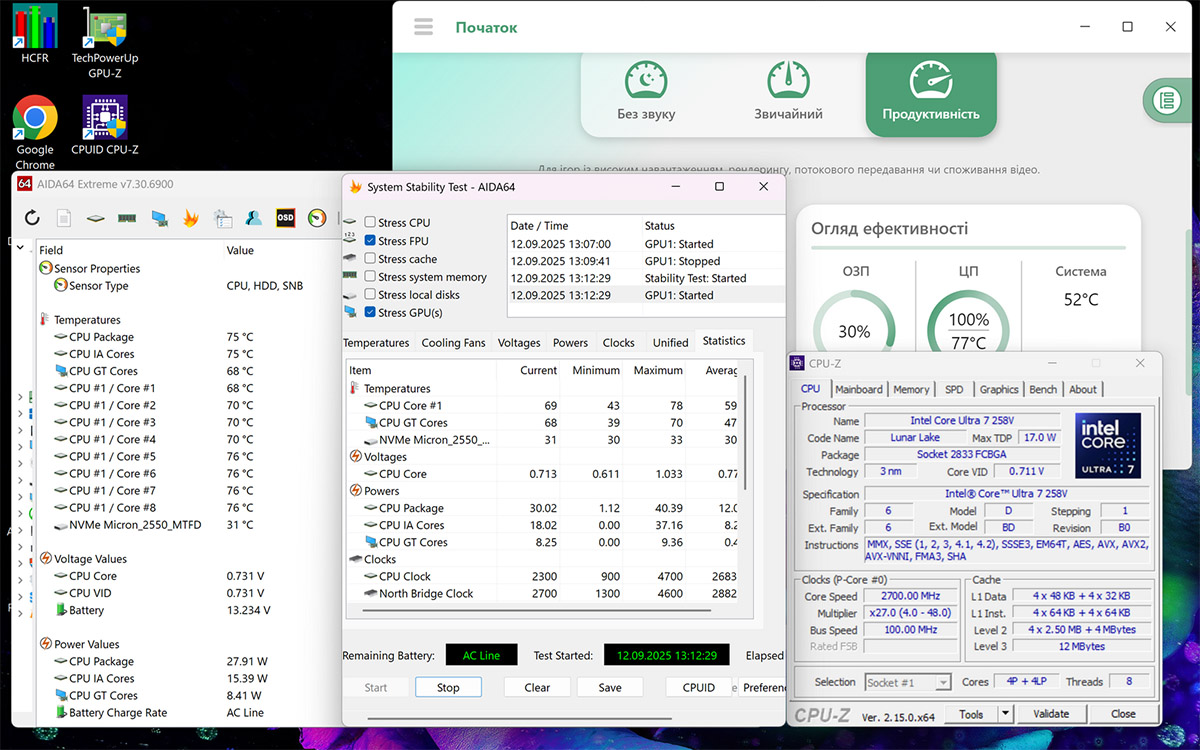Open the TechPowerUp GPU-Z desktop shortcut
Screen dimensions: 1200x750
click(105, 41)
